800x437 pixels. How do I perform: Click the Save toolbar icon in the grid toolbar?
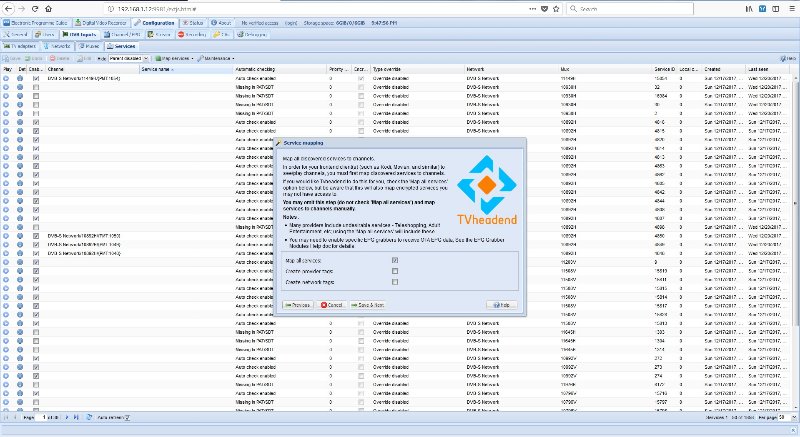point(12,59)
